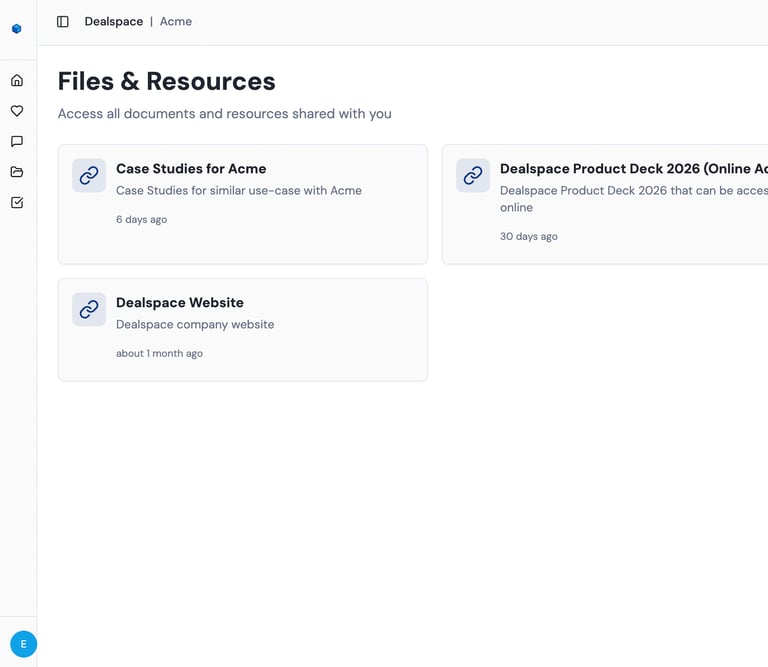
Task: Click link icon on Dealspace Website card
Action: click(89, 310)
